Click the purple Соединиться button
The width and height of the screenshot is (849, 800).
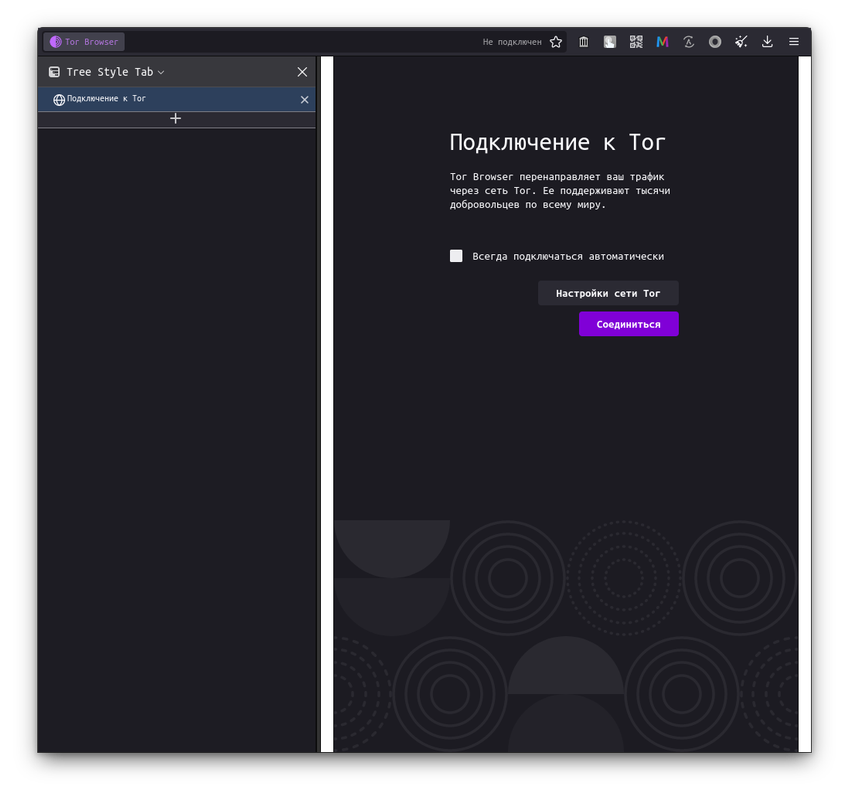click(x=628, y=323)
